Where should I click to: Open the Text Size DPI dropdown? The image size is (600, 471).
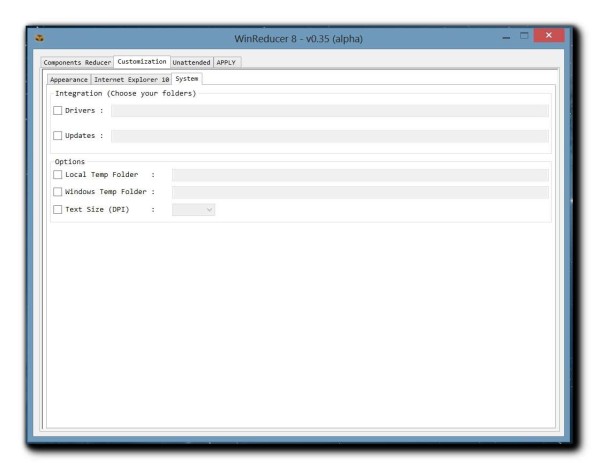click(x=193, y=210)
